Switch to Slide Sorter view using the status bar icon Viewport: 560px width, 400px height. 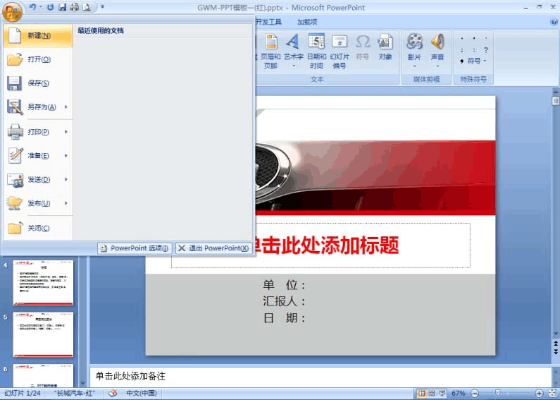click(x=432, y=394)
